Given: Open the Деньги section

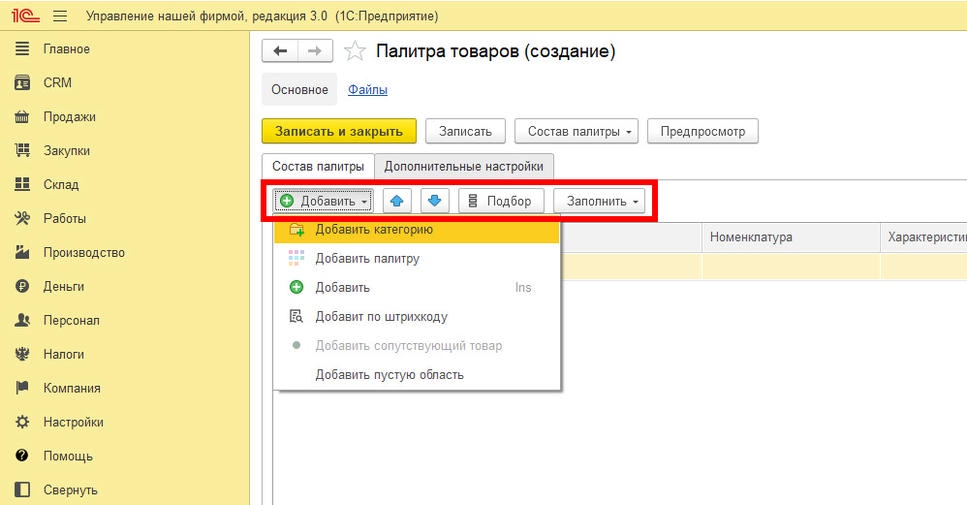Looking at the screenshot, I should click(63, 286).
